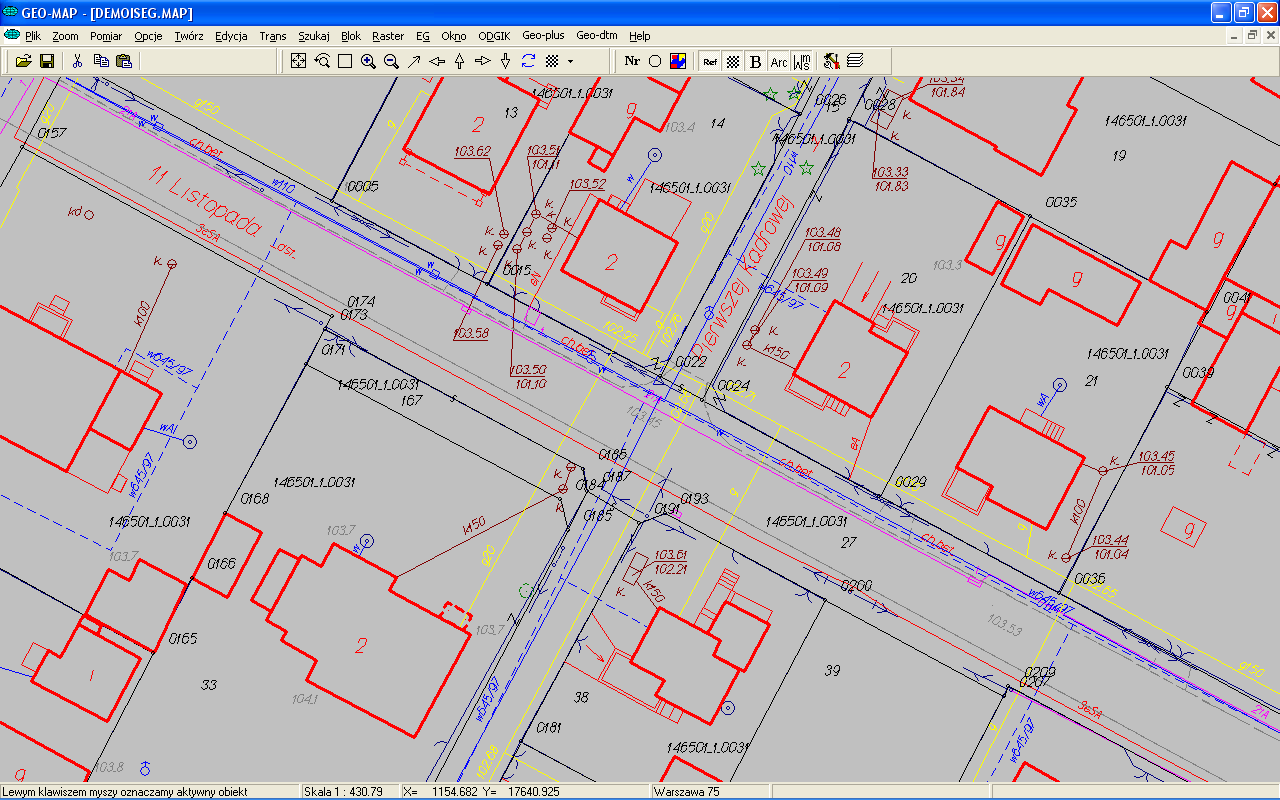Click the Paste clipboard icon
This screenshot has width=1280, height=800.
click(123, 61)
